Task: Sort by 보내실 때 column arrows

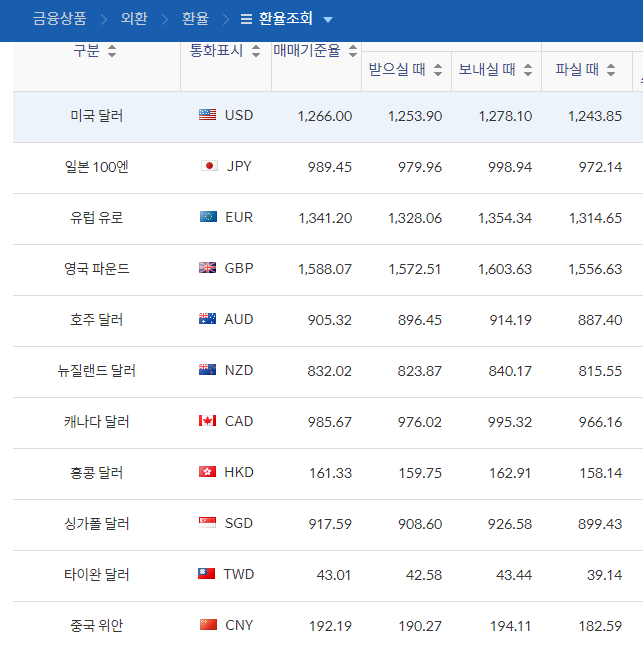Action: click(x=526, y=70)
